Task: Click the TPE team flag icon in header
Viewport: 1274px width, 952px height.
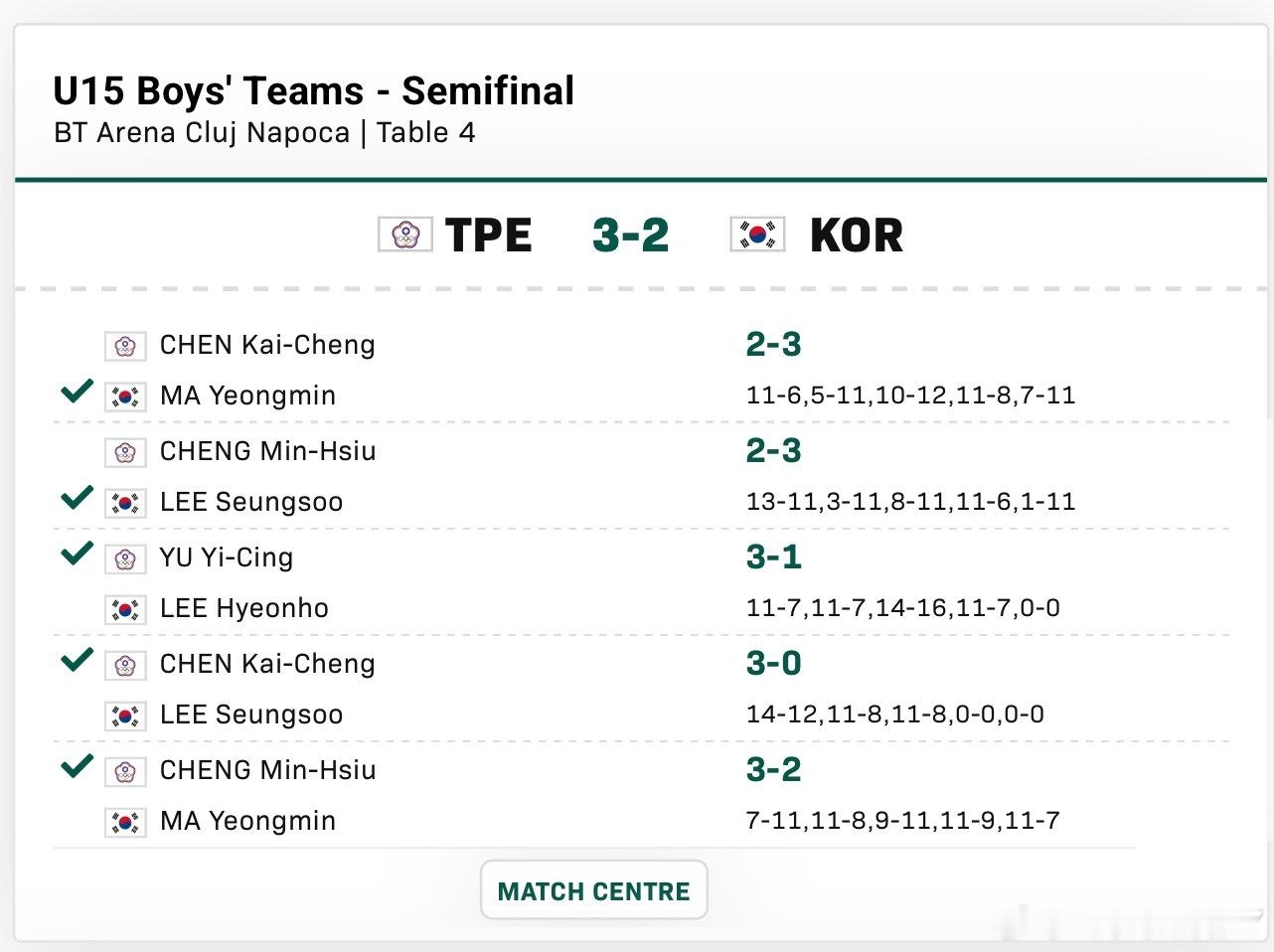Action: coord(405,235)
